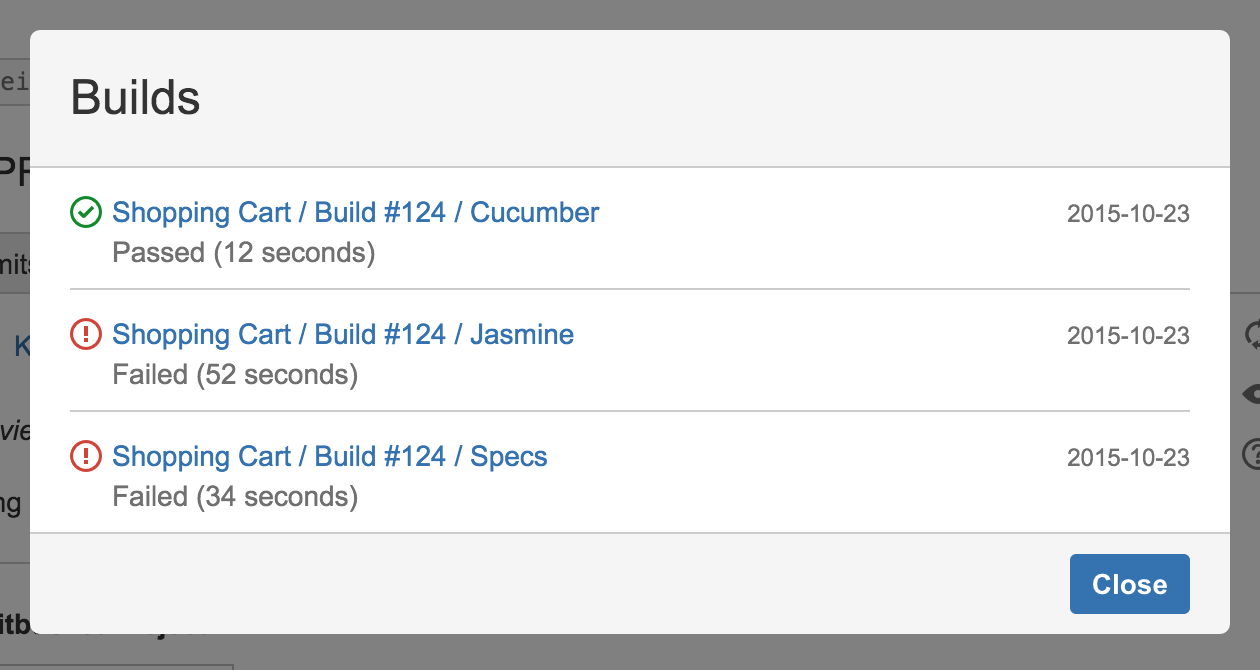Image resolution: width=1260 pixels, height=670 pixels.
Task: Open Shopping Cart Build #124 Cucumber link
Action: click(355, 212)
